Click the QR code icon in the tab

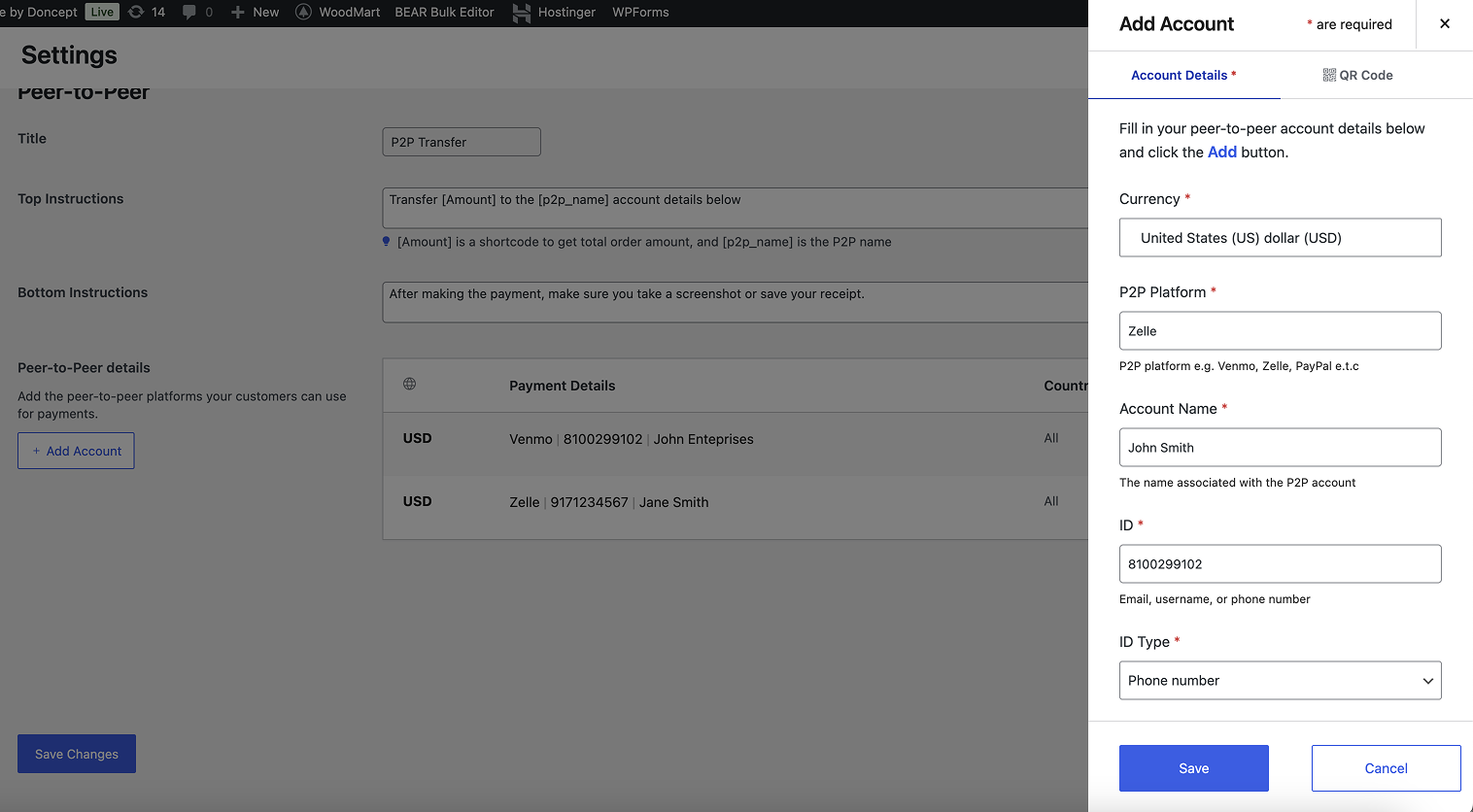1328,75
